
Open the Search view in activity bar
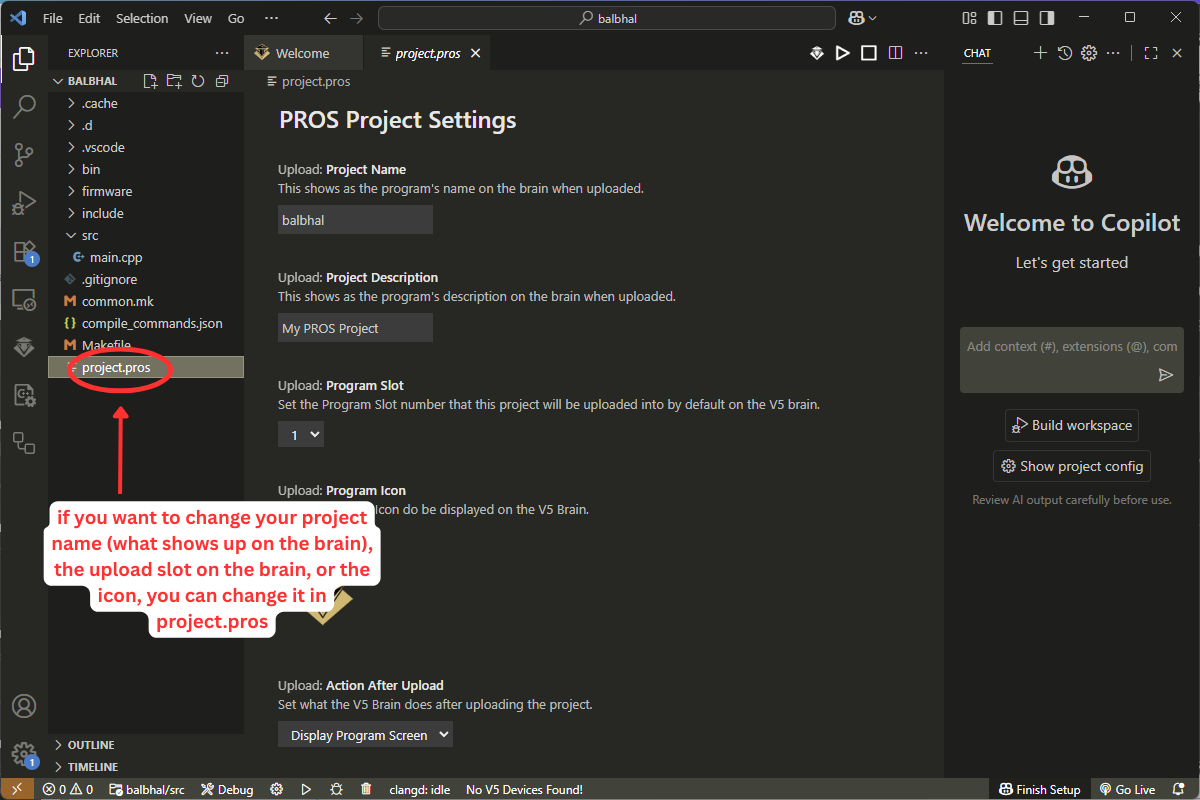point(24,106)
